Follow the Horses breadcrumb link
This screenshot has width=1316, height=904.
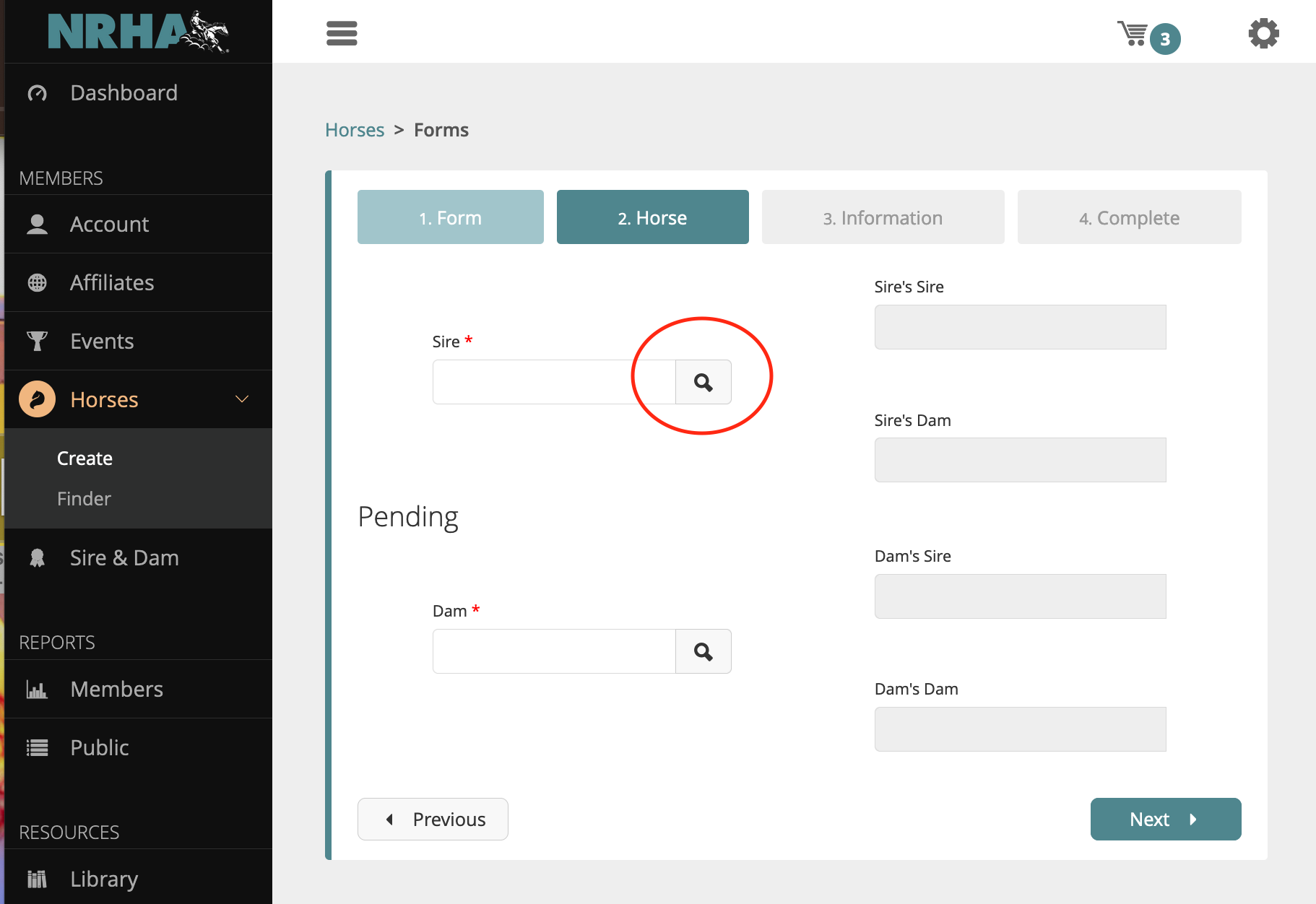355,130
